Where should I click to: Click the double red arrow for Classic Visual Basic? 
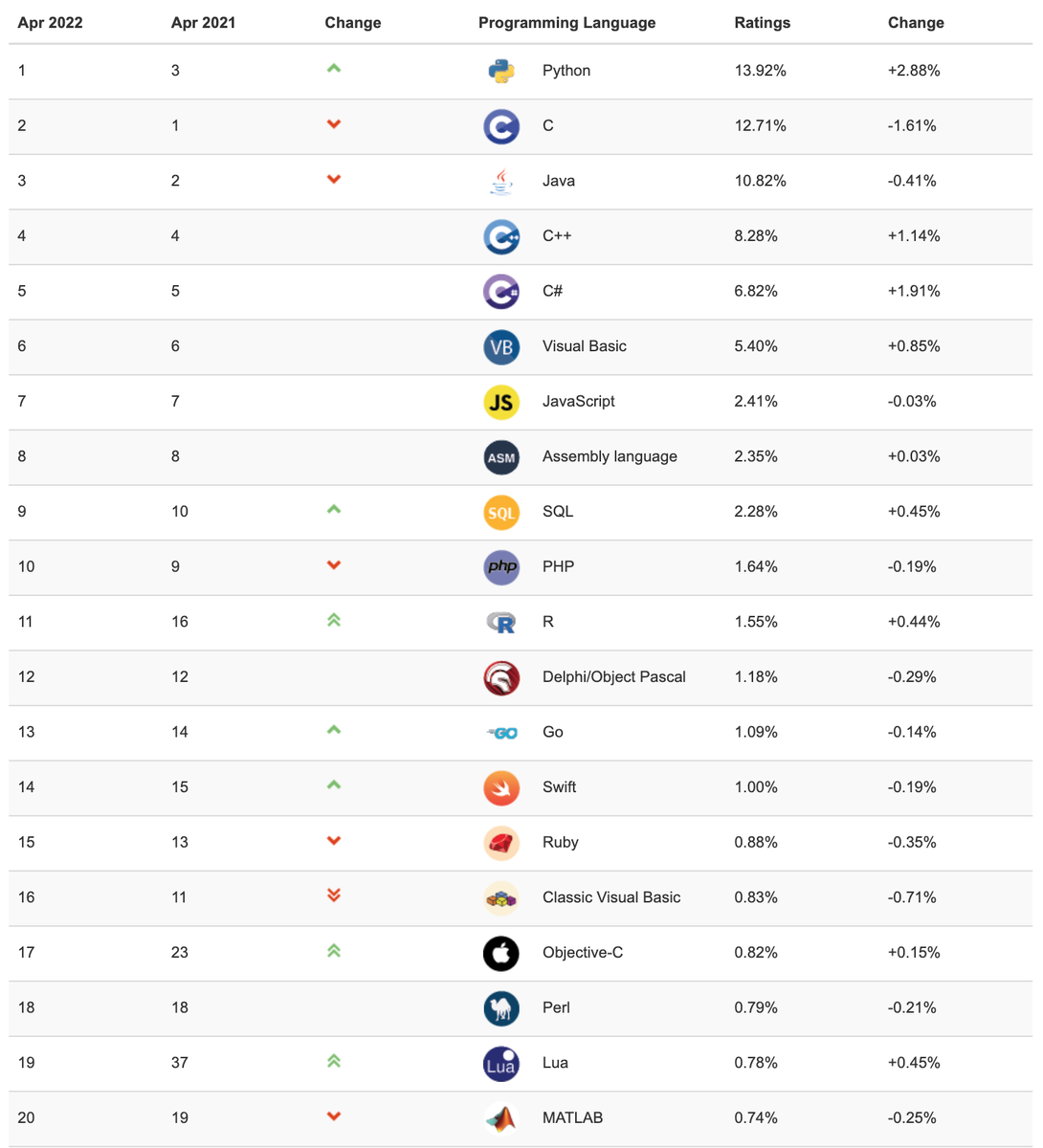click(x=334, y=895)
